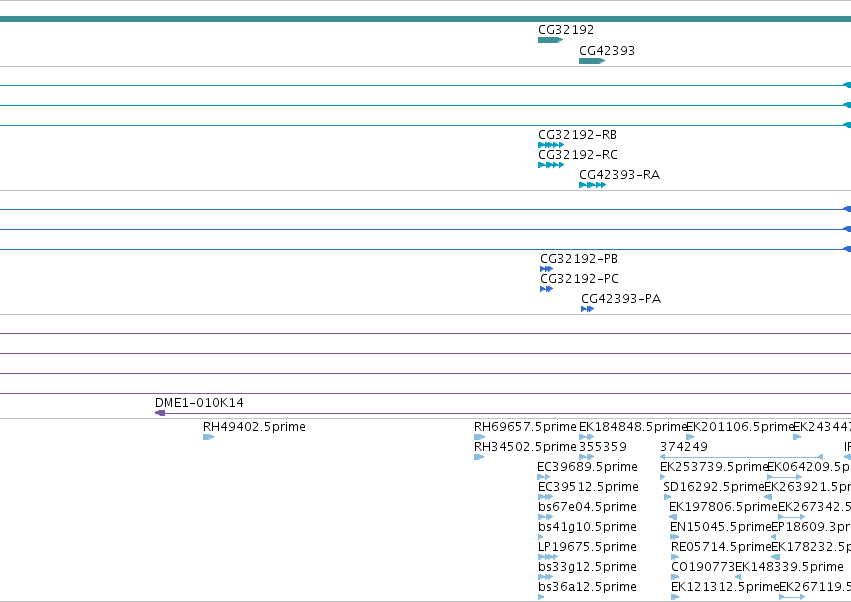Open the CO190773 feature label
The width and height of the screenshot is (851, 602).
[x=703, y=567]
